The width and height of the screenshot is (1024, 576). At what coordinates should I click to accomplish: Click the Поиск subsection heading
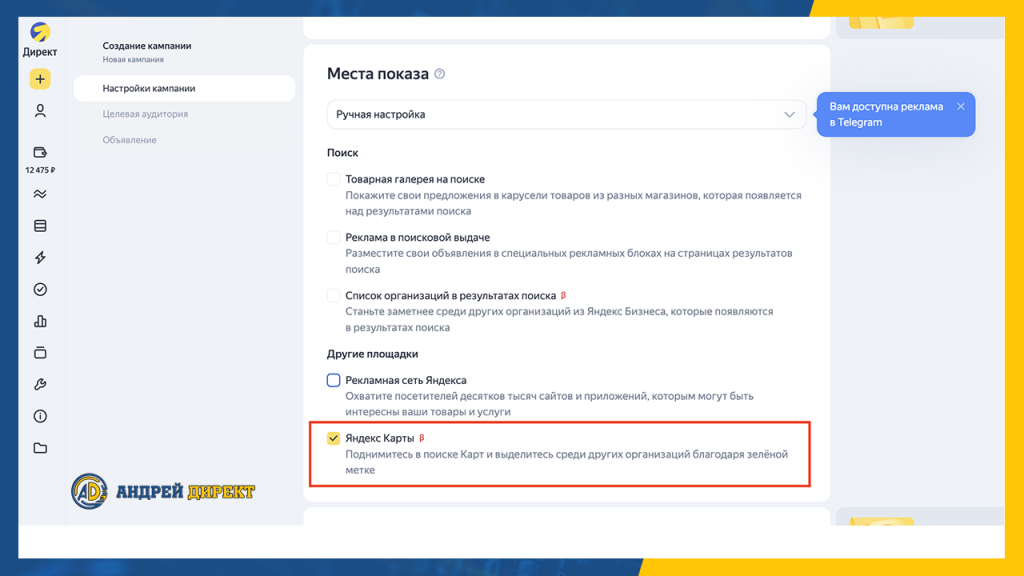pos(342,153)
